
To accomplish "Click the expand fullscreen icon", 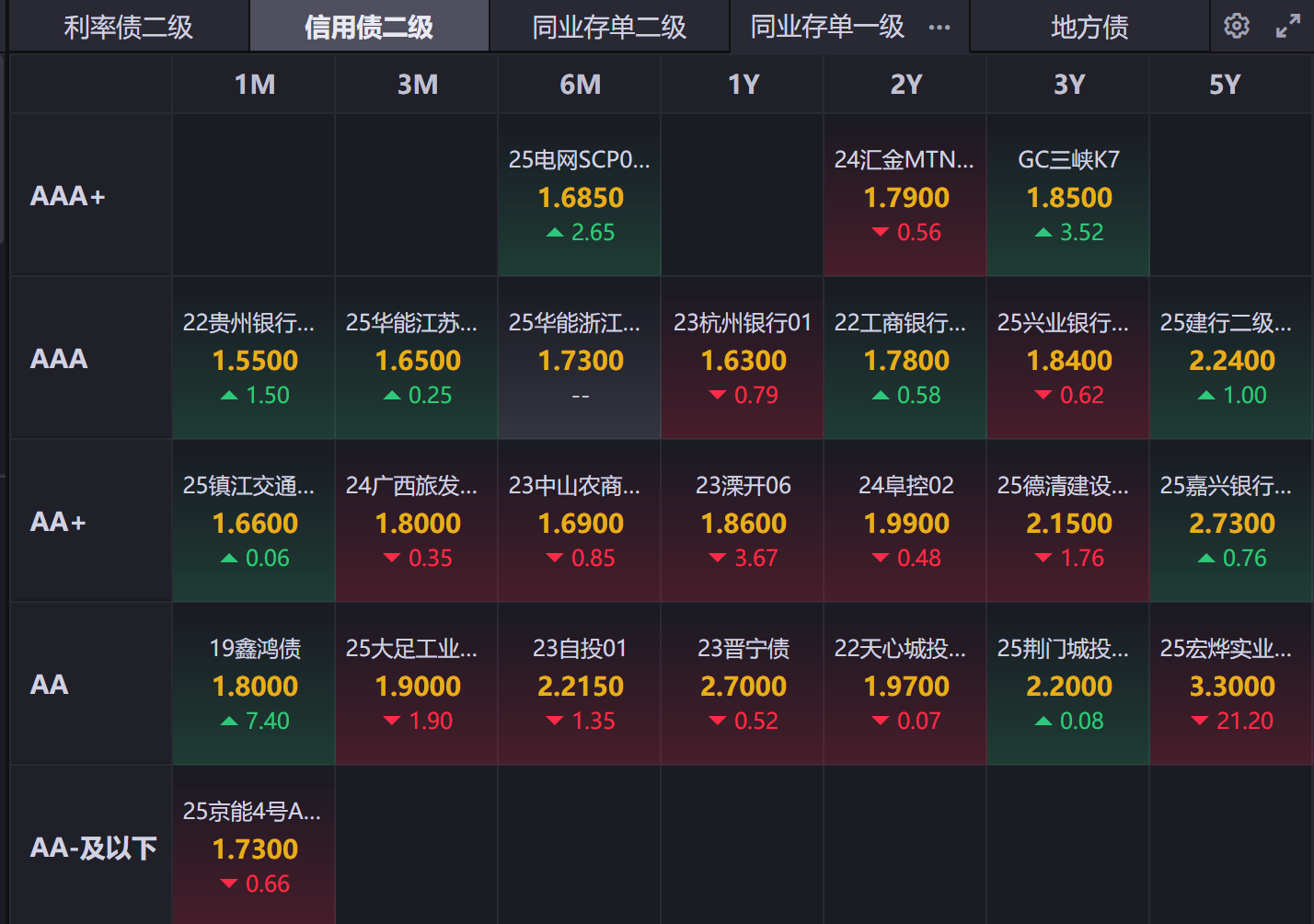I will tap(1287, 27).
